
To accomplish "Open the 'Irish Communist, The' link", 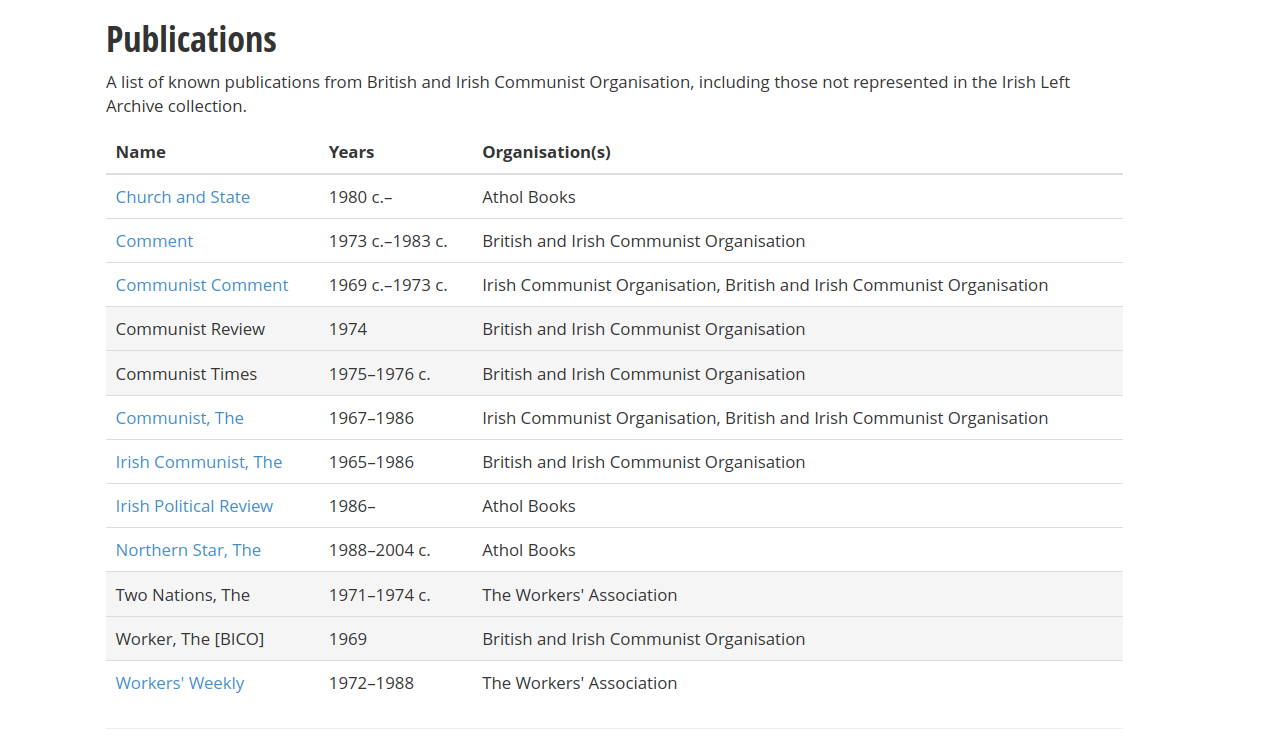I will tap(198, 462).
